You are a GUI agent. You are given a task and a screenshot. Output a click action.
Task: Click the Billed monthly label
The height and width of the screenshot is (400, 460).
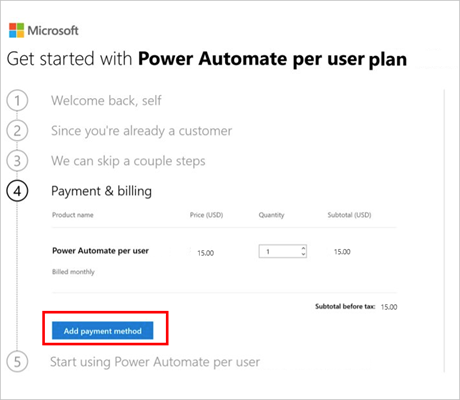(x=73, y=272)
